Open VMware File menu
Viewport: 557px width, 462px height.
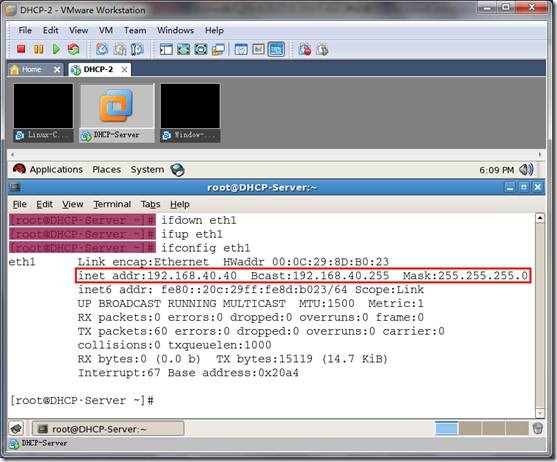click(x=25, y=31)
